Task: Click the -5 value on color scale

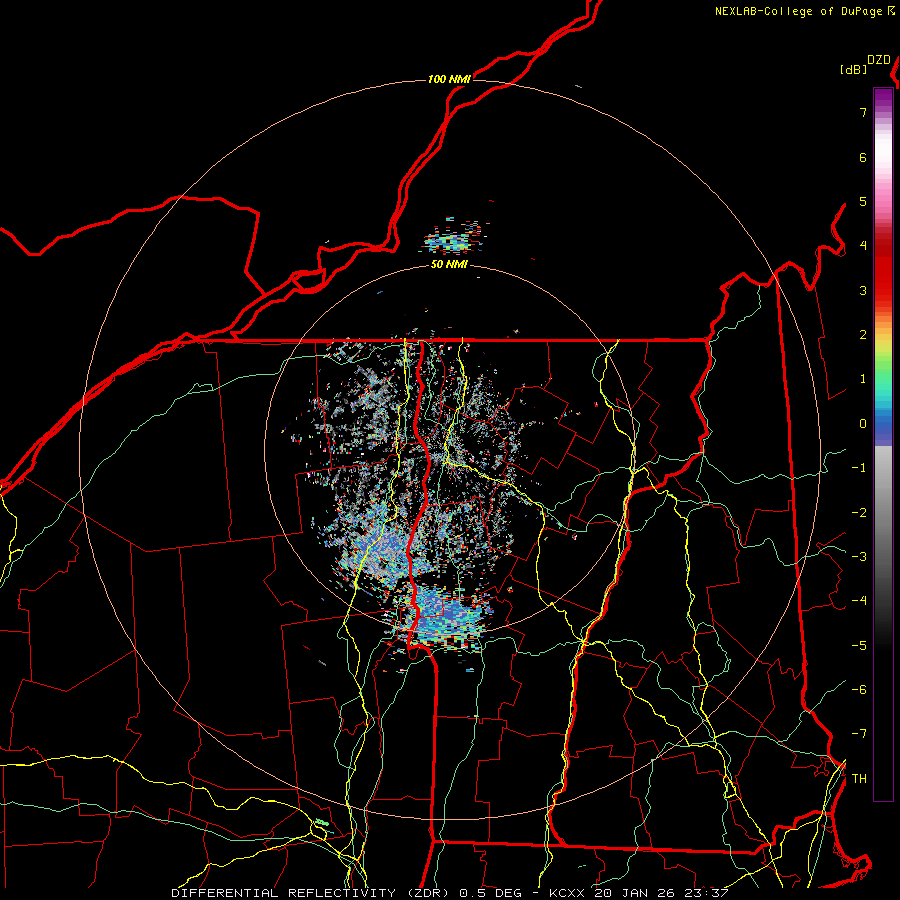Action: point(859,646)
